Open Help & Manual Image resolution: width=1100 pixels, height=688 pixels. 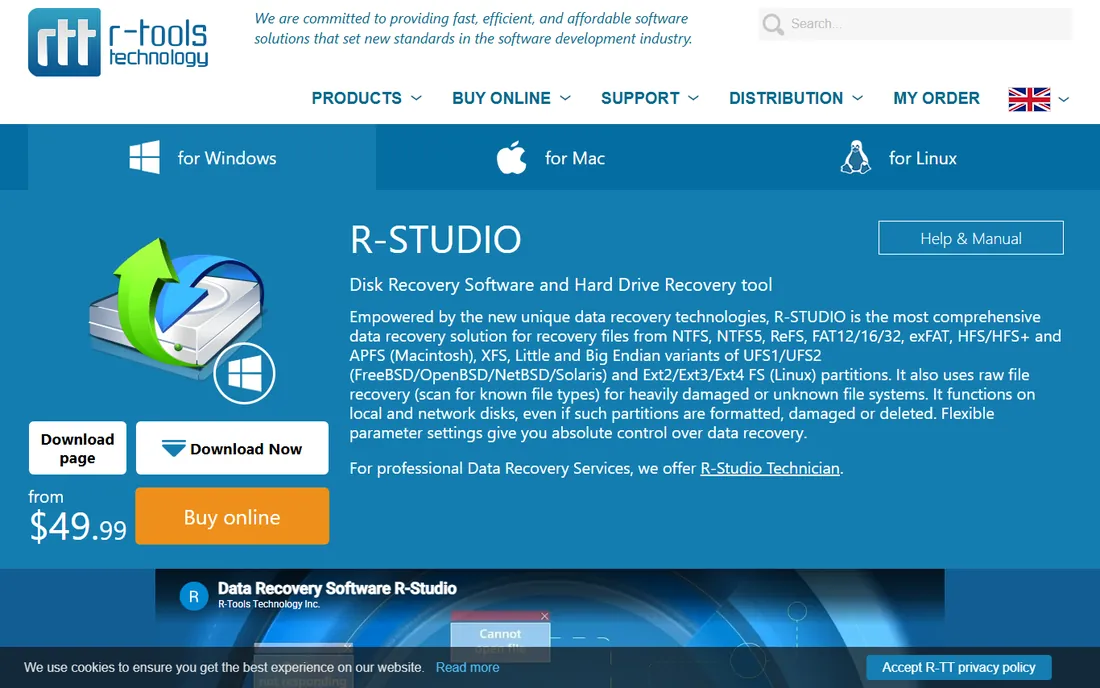coord(970,238)
